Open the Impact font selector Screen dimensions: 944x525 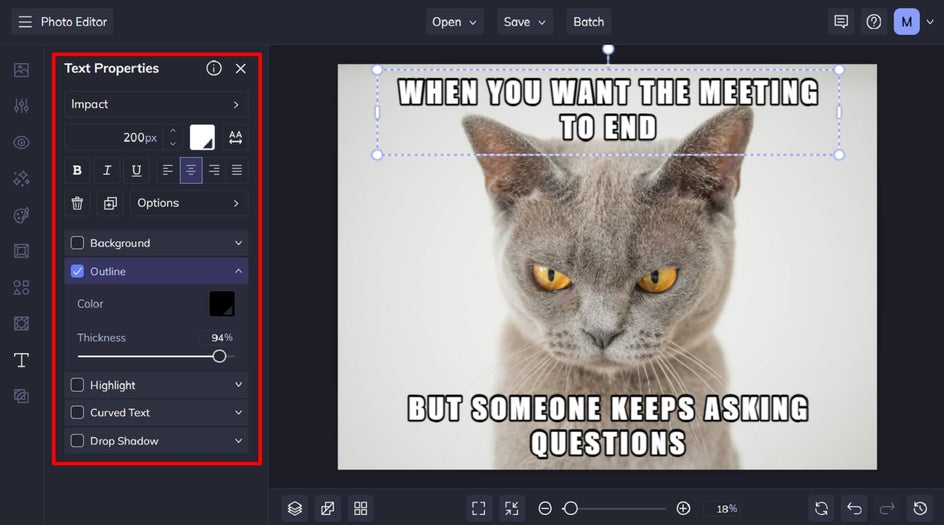156,104
